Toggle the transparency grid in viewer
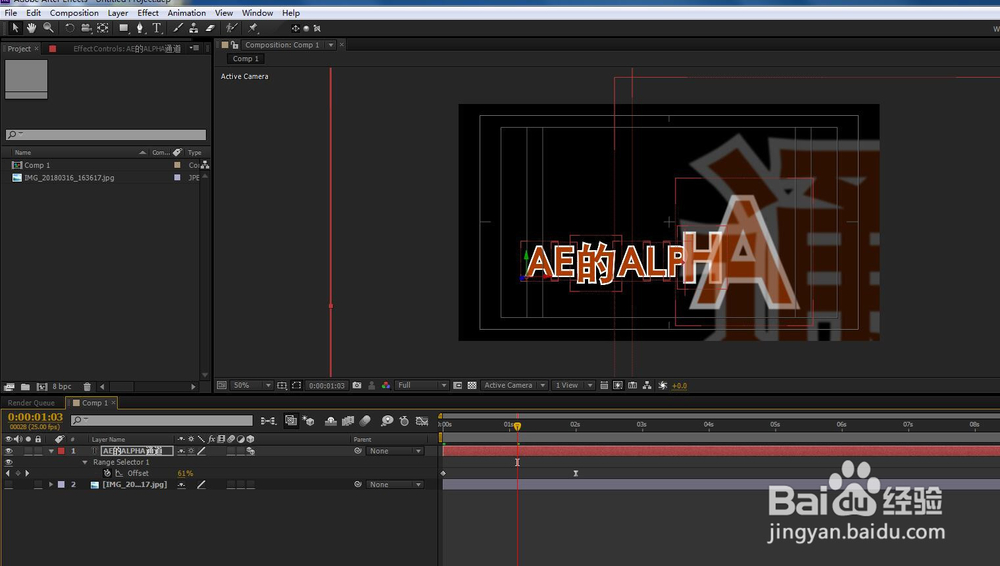 (x=472, y=385)
